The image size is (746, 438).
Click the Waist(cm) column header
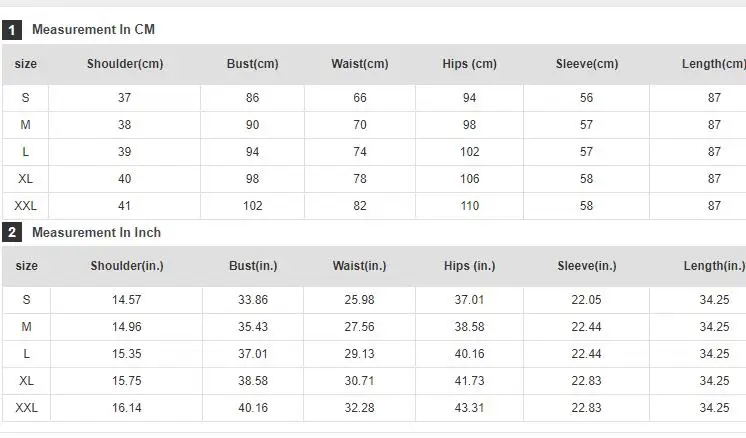(x=360, y=64)
